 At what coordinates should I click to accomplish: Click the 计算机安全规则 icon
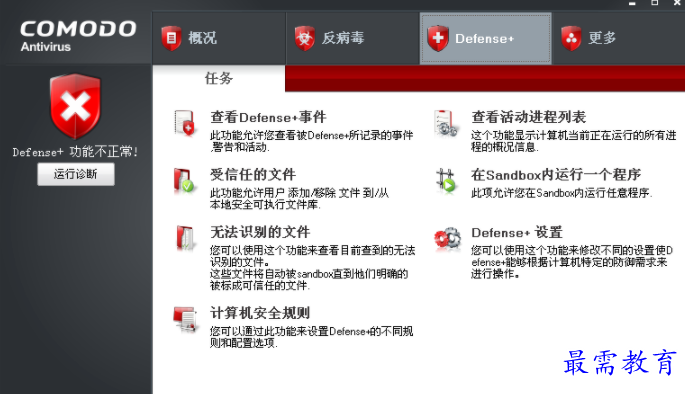[x=185, y=319]
